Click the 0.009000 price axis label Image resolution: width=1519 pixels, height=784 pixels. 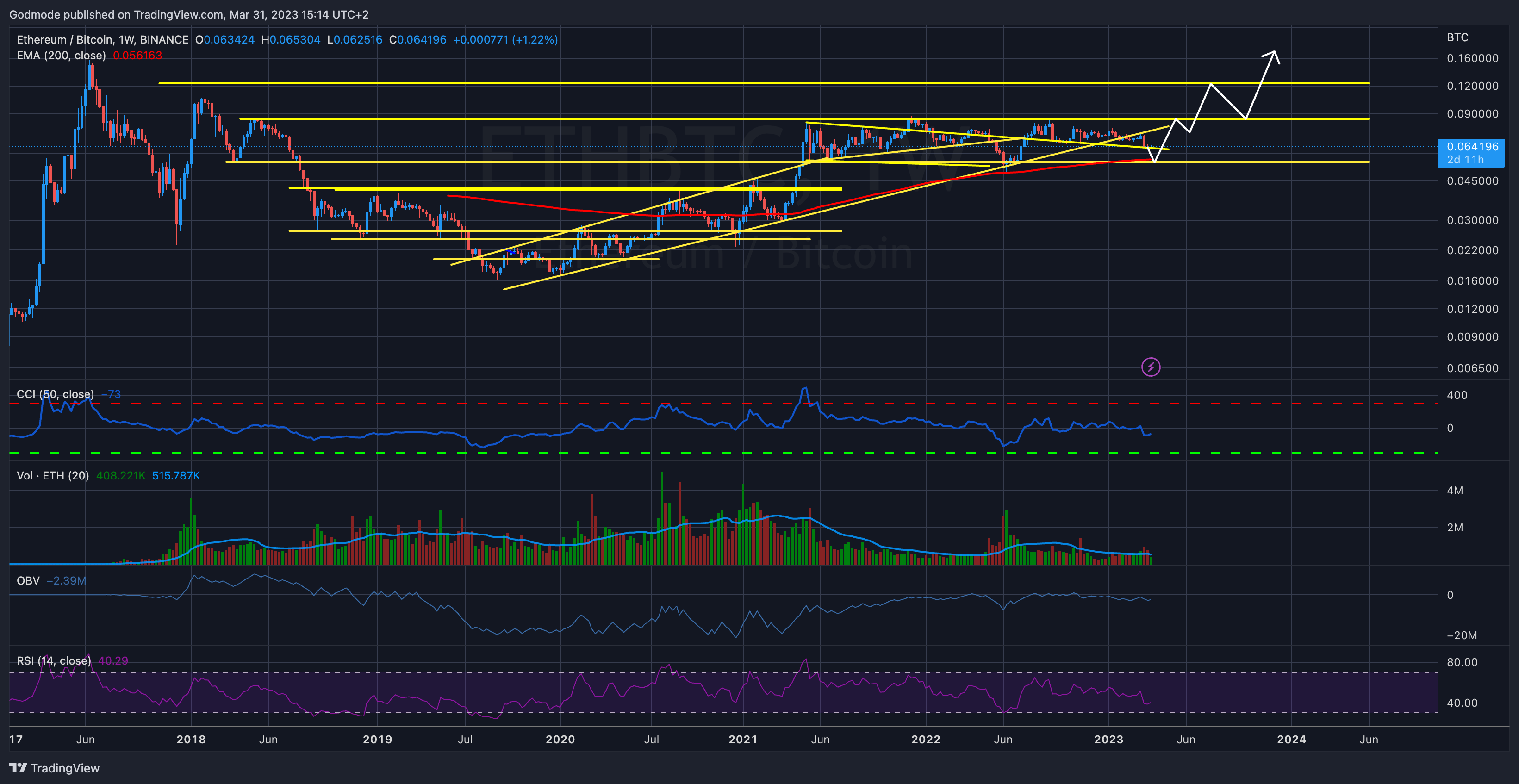(1472, 336)
